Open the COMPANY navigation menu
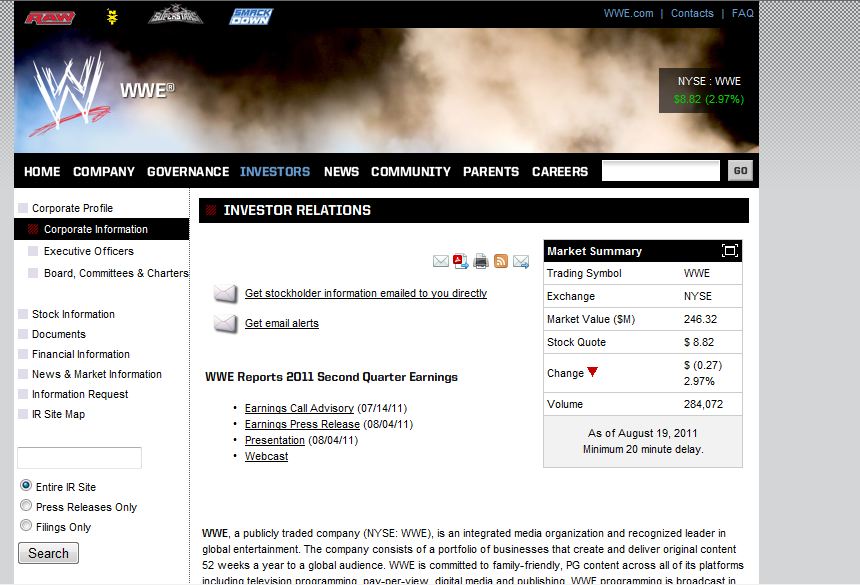The image size is (860, 585). (x=104, y=172)
